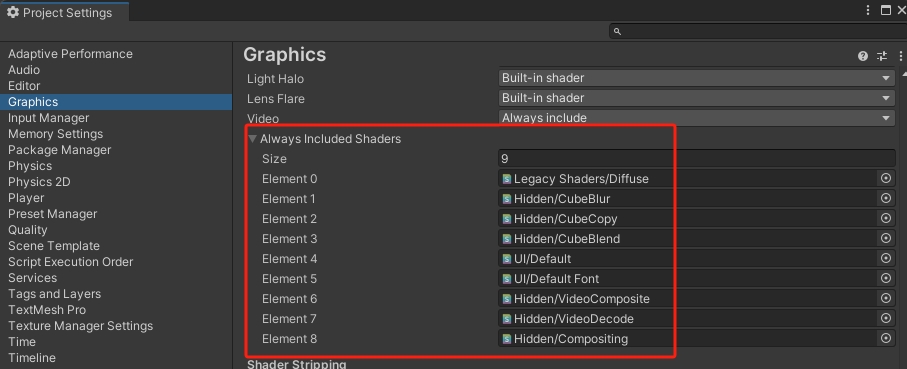Open Timeline settings category
907x369 pixels.
[32, 358]
